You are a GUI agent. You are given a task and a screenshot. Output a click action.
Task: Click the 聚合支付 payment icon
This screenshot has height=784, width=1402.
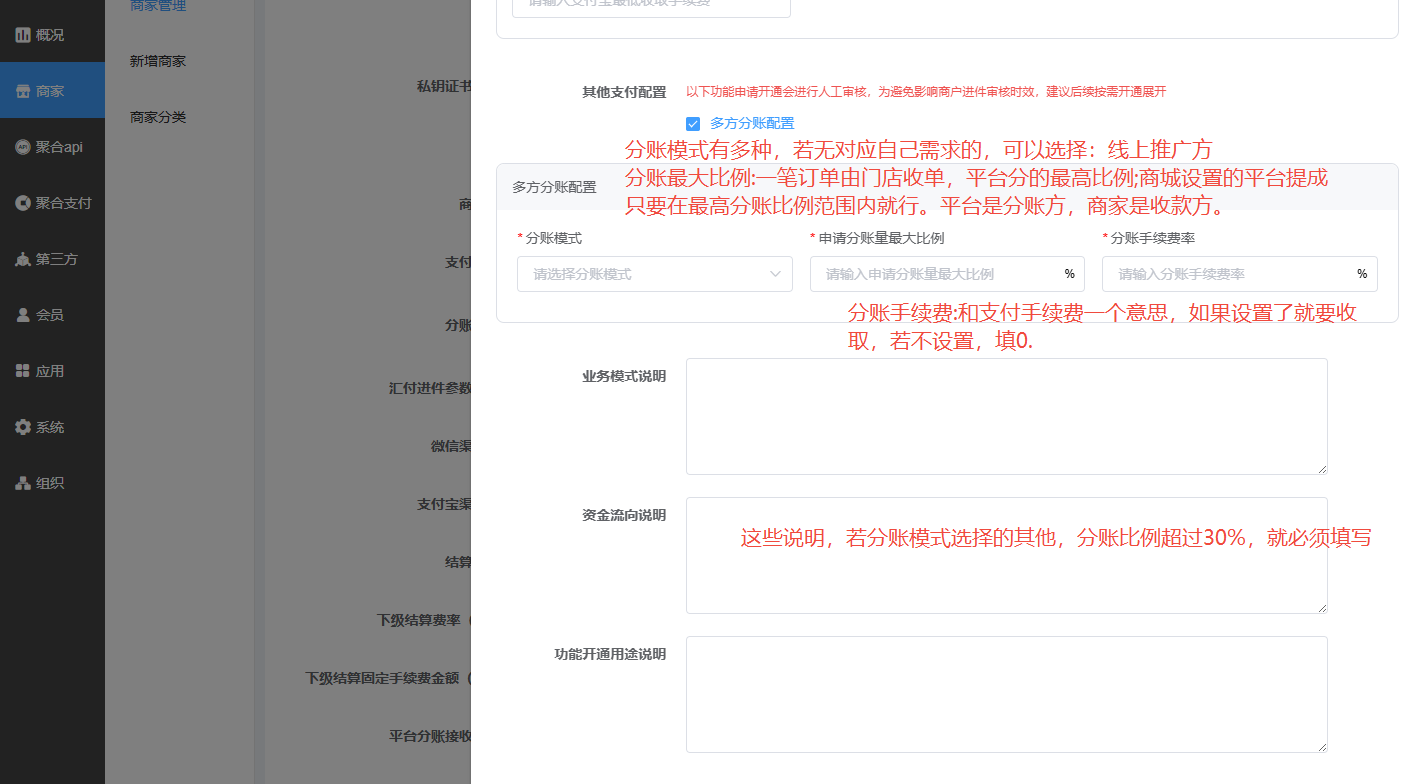tap(23, 203)
